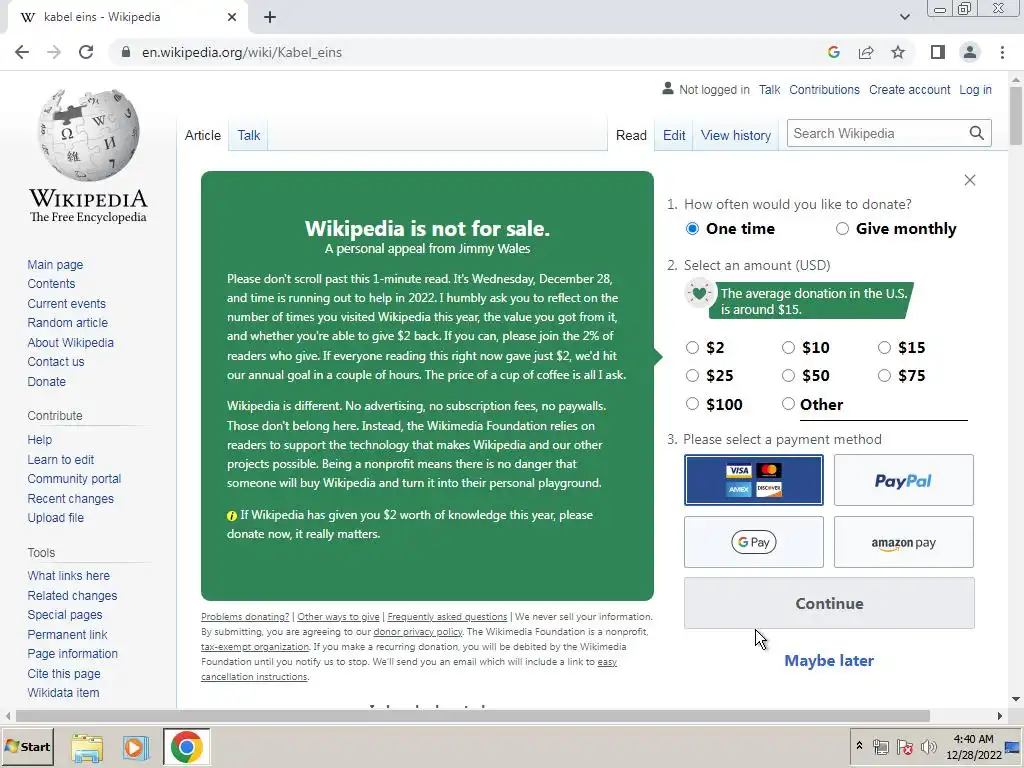The width and height of the screenshot is (1024, 768).
Task: Open Main page sidebar link
Action: coord(55,264)
